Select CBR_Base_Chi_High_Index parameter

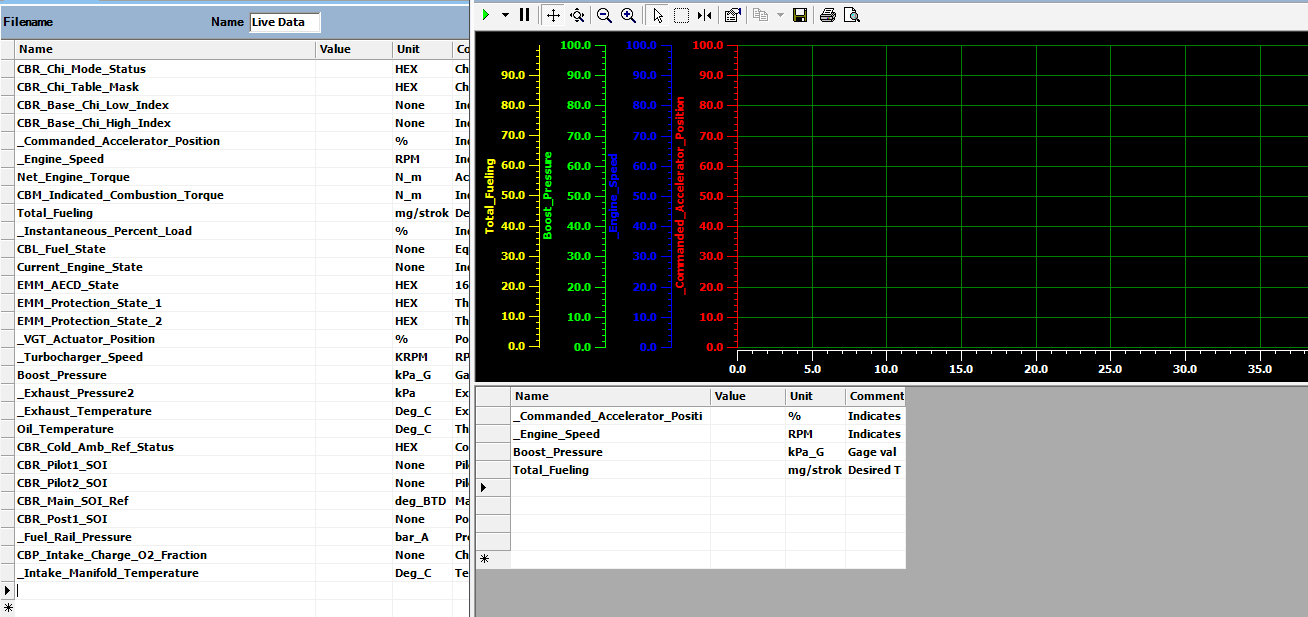(x=94, y=123)
